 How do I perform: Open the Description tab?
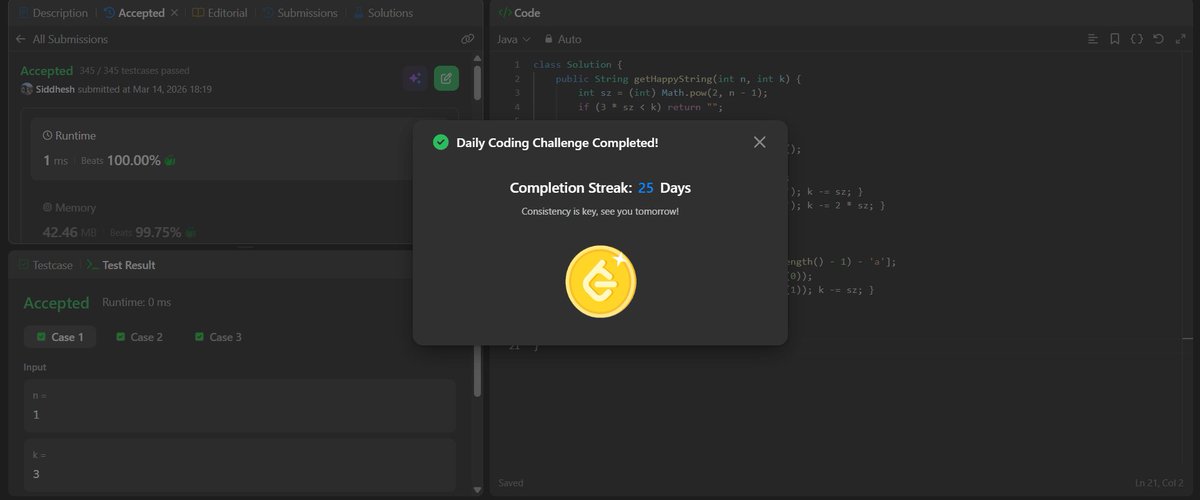coord(52,13)
